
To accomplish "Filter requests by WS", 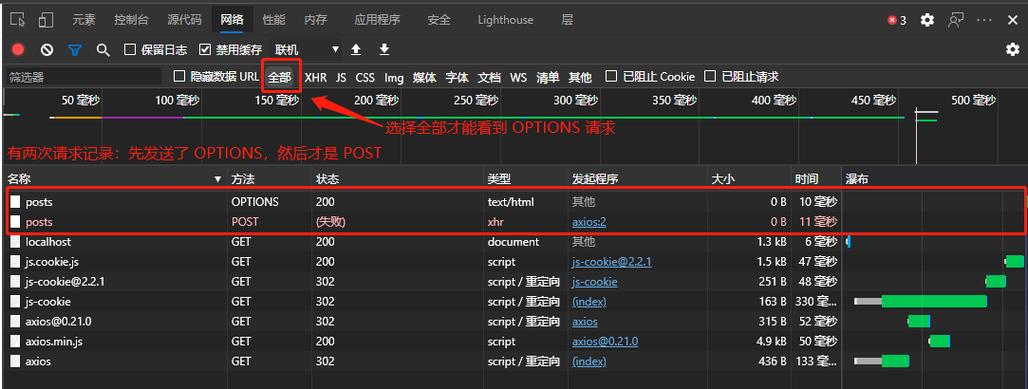I will [x=519, y=77].
